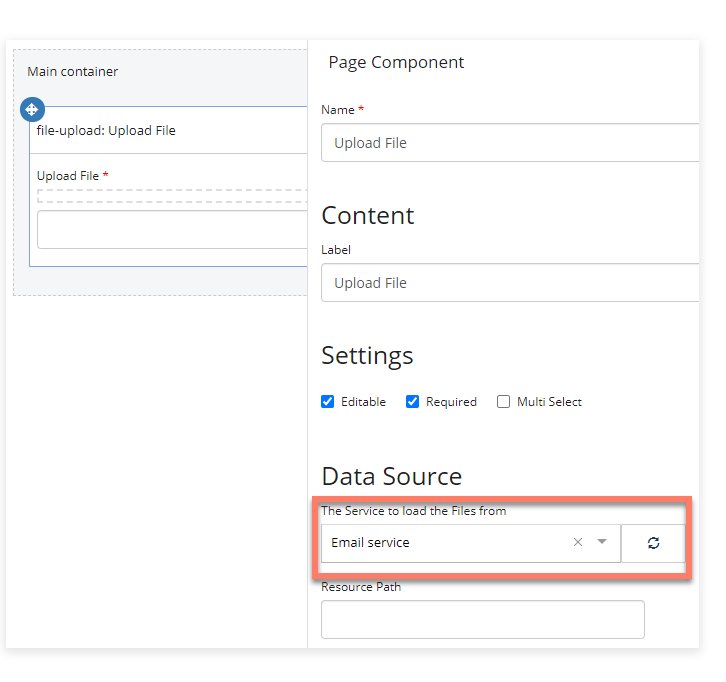Click the upload box in the canvas preview

[172, 230]
